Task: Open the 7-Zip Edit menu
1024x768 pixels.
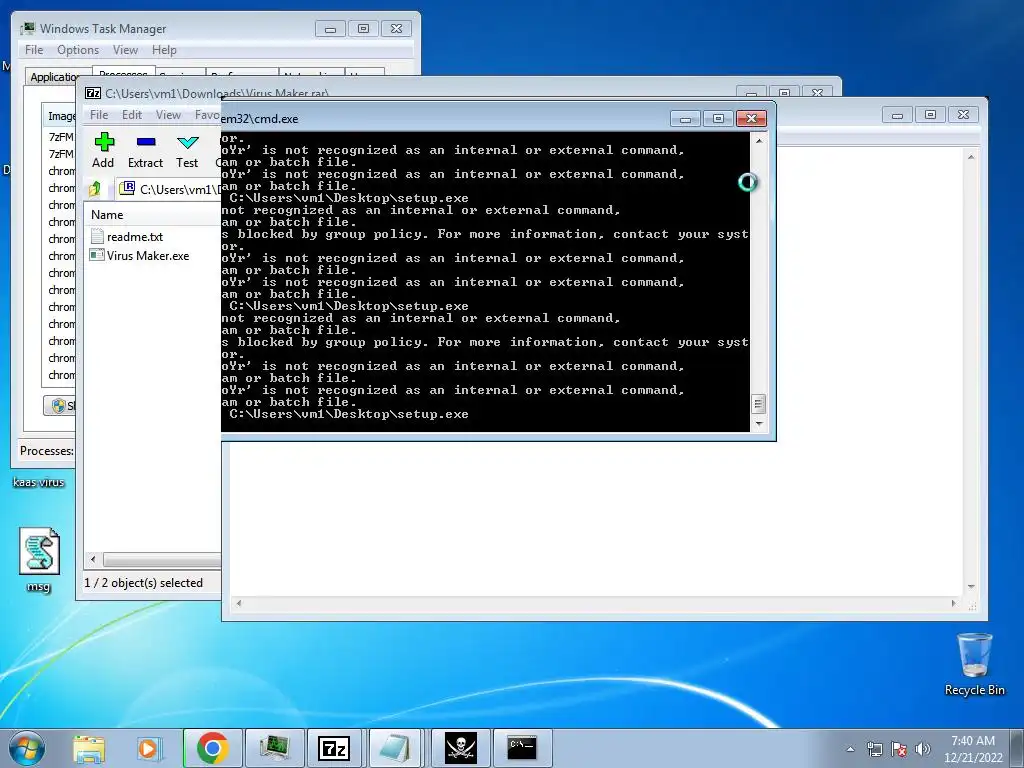Action: pos(132,115)
